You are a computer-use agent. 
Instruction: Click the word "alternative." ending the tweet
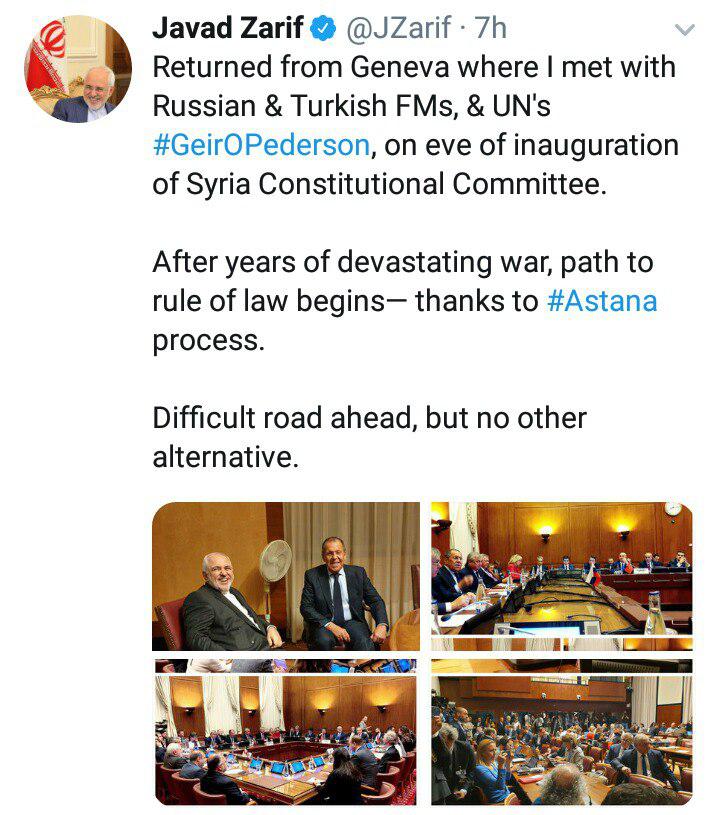[x=225, y=457]
